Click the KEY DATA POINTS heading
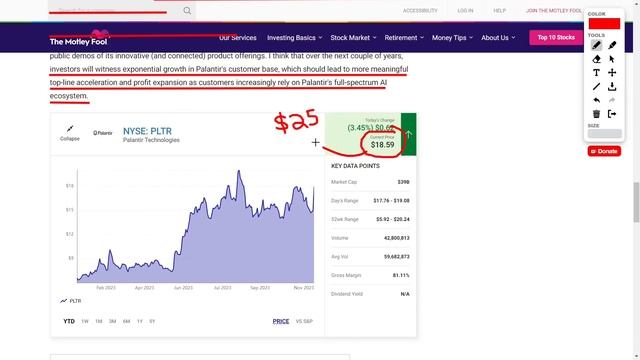The width and height of the screenshot is (640, 360). pyautogui.click(x=356, y=166)
